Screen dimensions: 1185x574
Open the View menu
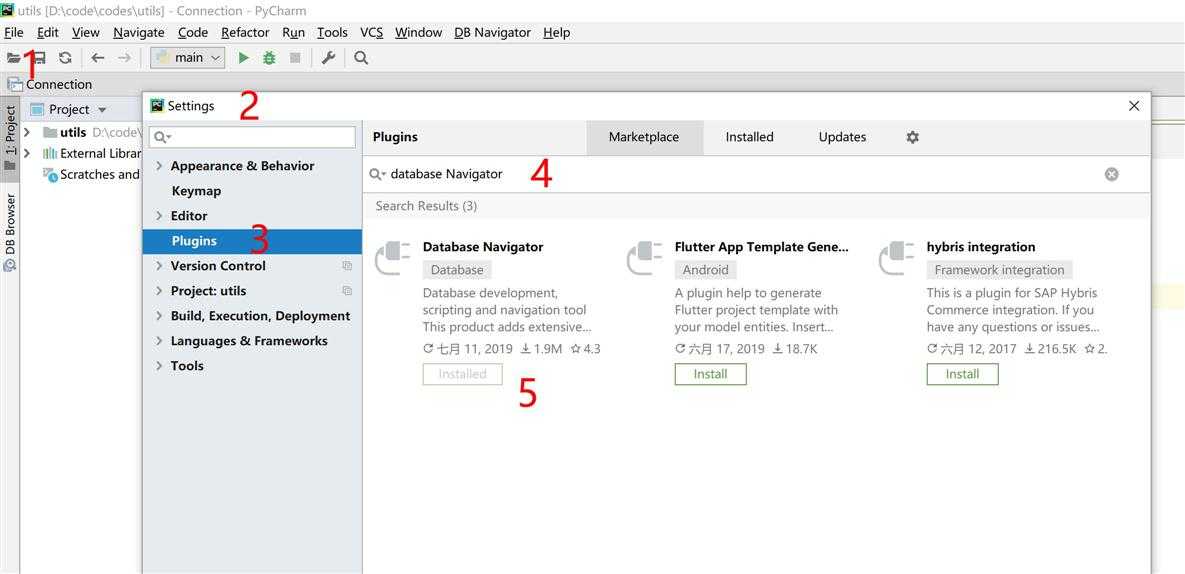pos(85,32)
